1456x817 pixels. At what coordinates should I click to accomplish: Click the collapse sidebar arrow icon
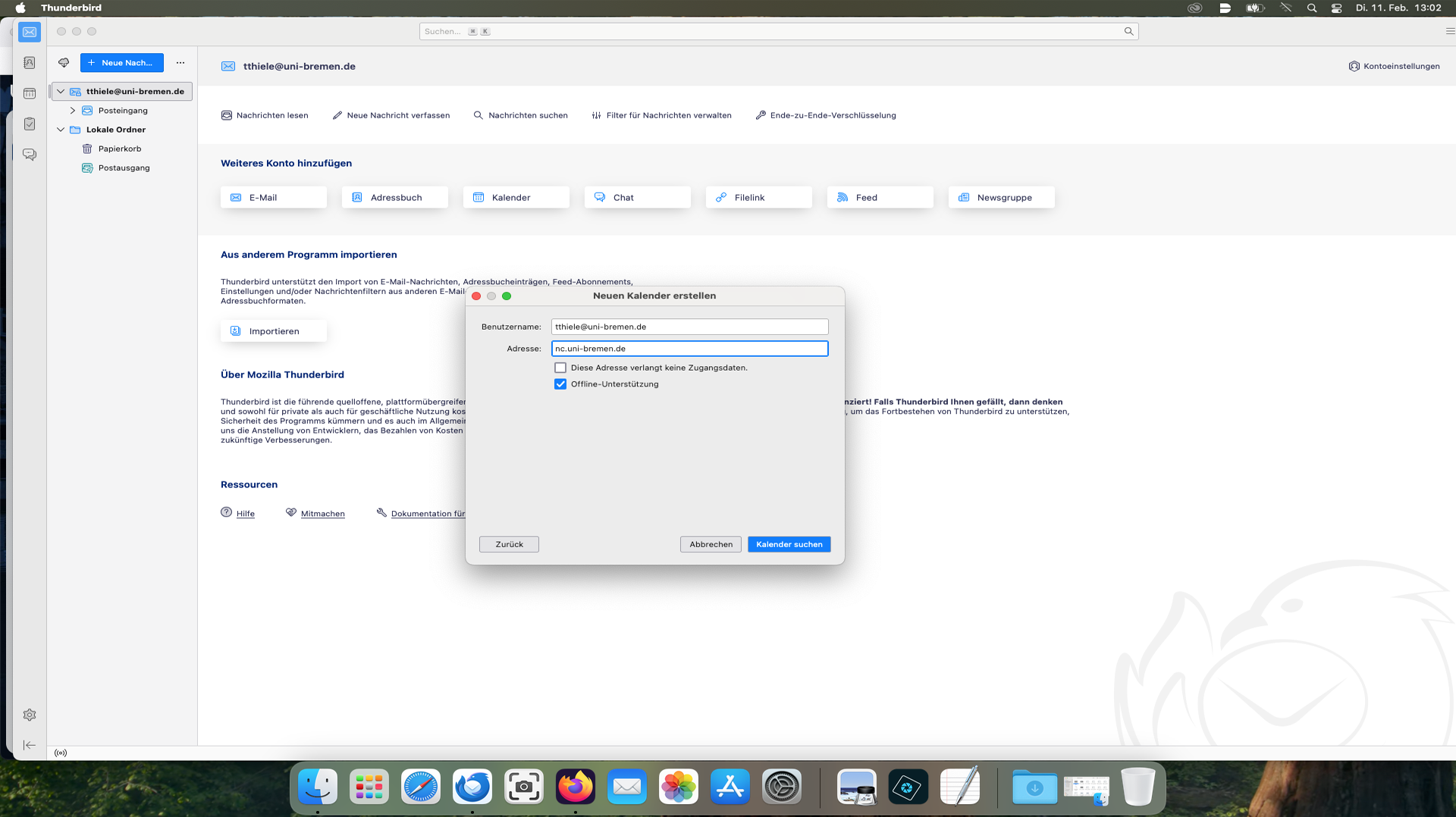(30, 745)
